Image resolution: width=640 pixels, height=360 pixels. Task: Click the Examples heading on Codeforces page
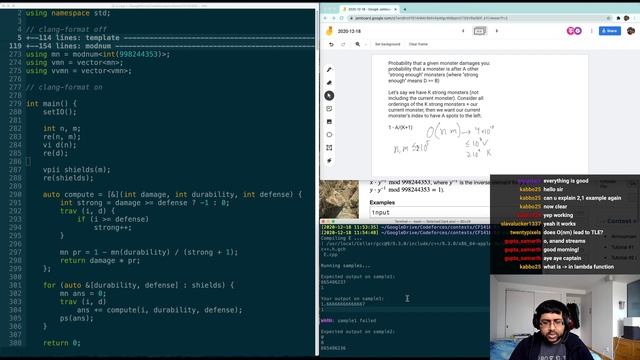click(382, 202)
